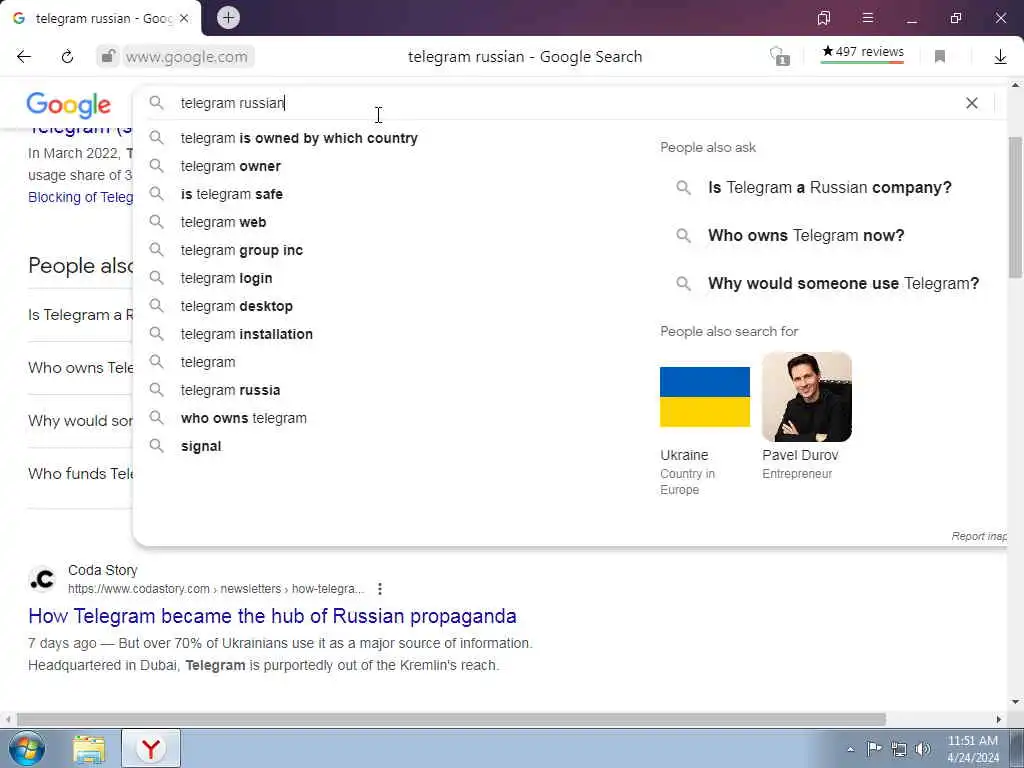Image resolution: width=1024 pixels, height=768 pixels.
Task: Choose suggestion telegram owner
Action: tap(231, 167)
